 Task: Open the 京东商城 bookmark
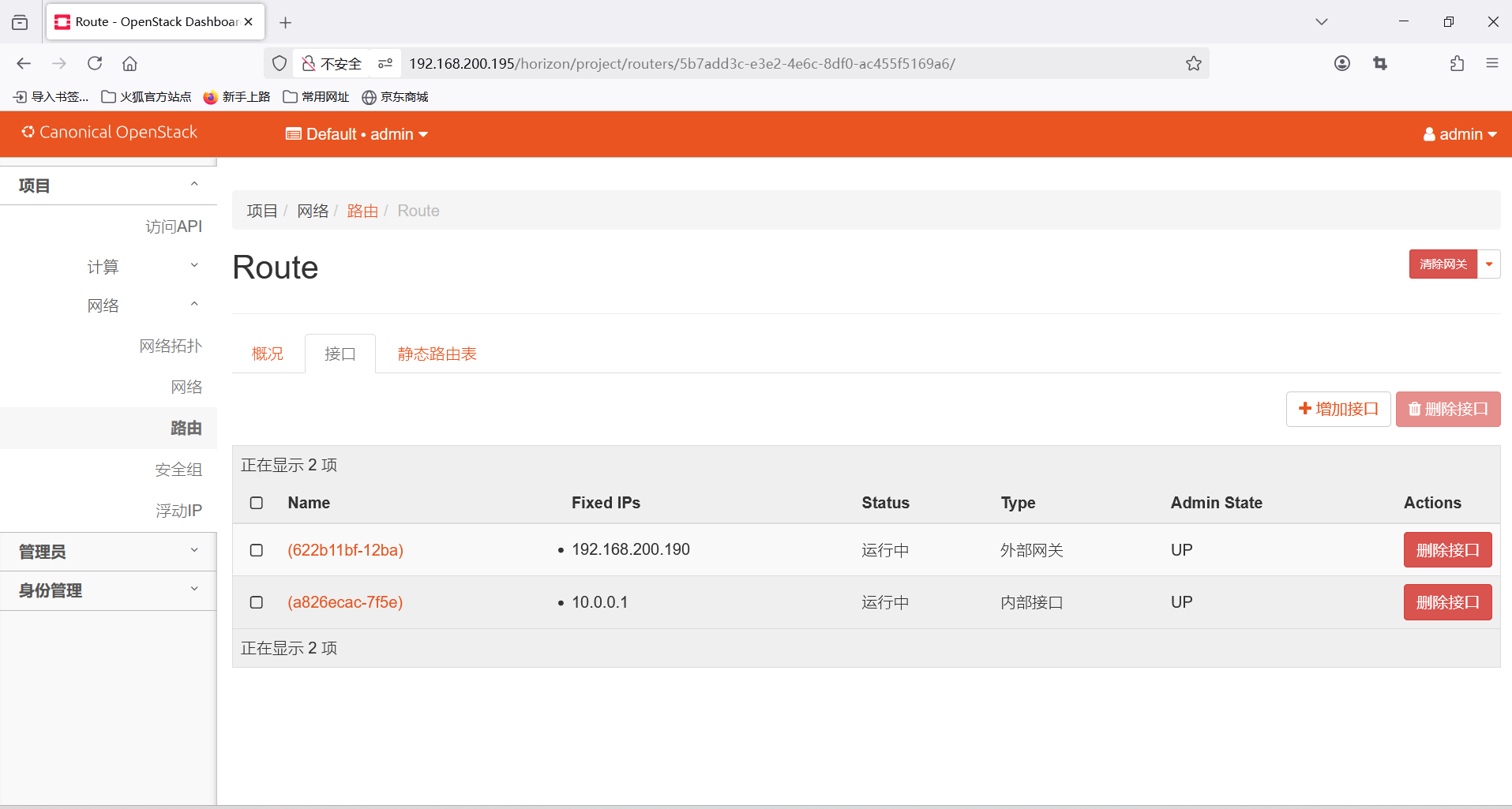pos(395,96)
